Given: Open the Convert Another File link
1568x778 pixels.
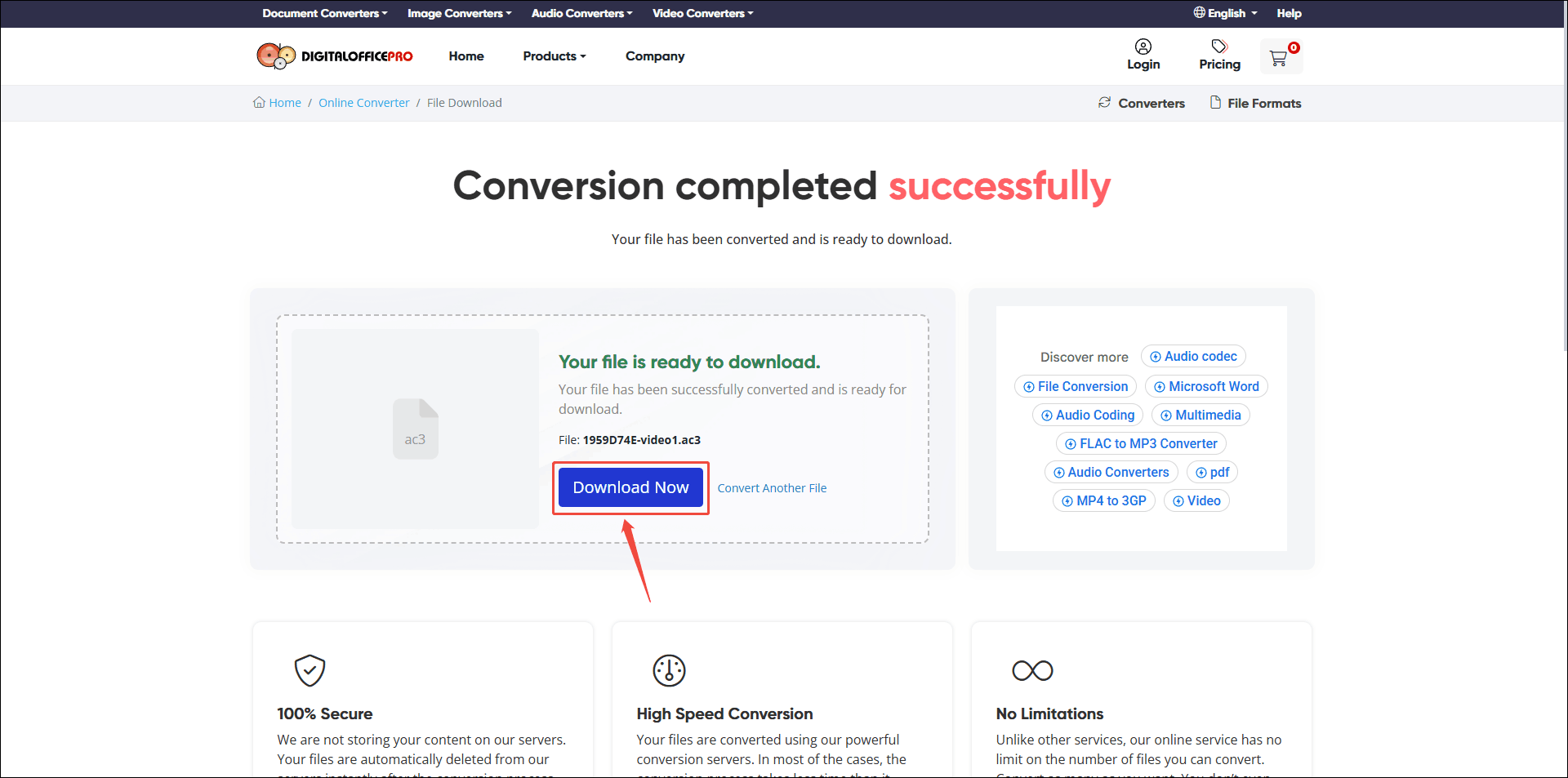Looking at the screenshot, I should (x=772, y=487).
